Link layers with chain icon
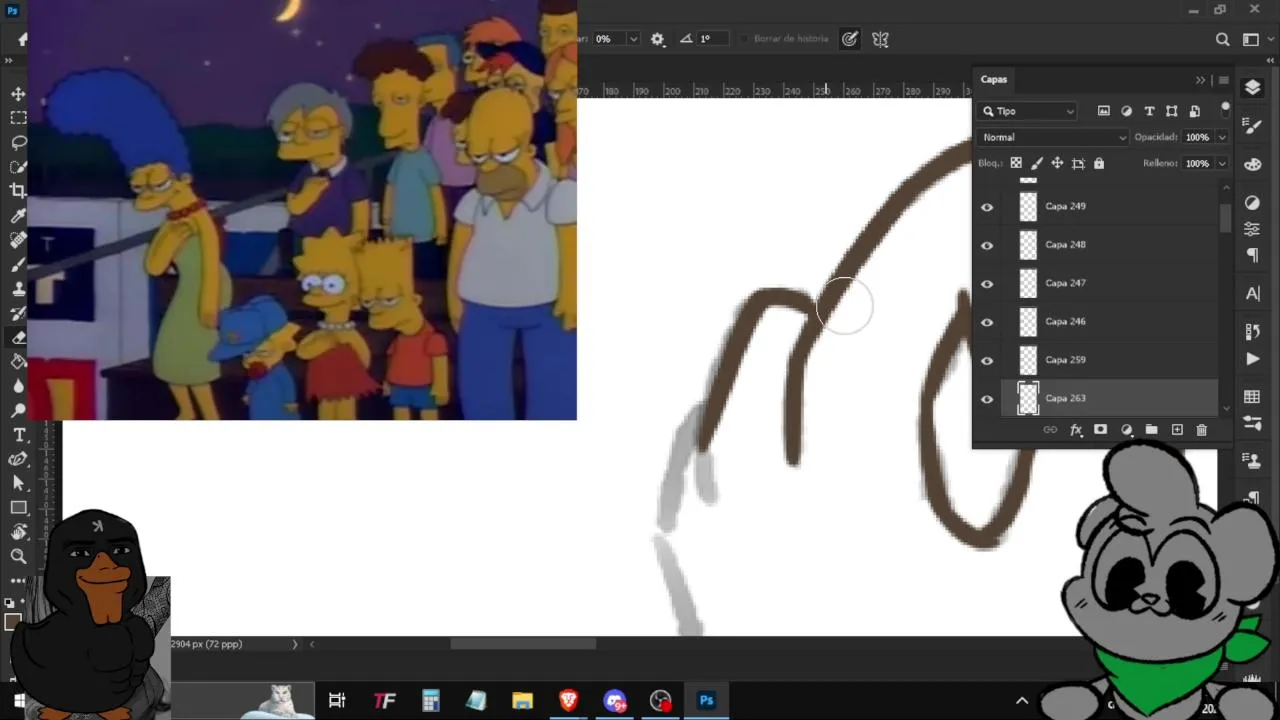 point(1050,430)
